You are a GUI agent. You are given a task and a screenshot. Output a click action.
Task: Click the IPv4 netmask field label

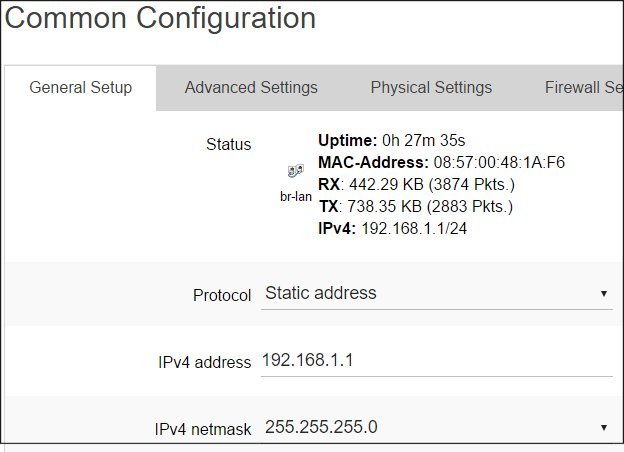click(203, 429)
